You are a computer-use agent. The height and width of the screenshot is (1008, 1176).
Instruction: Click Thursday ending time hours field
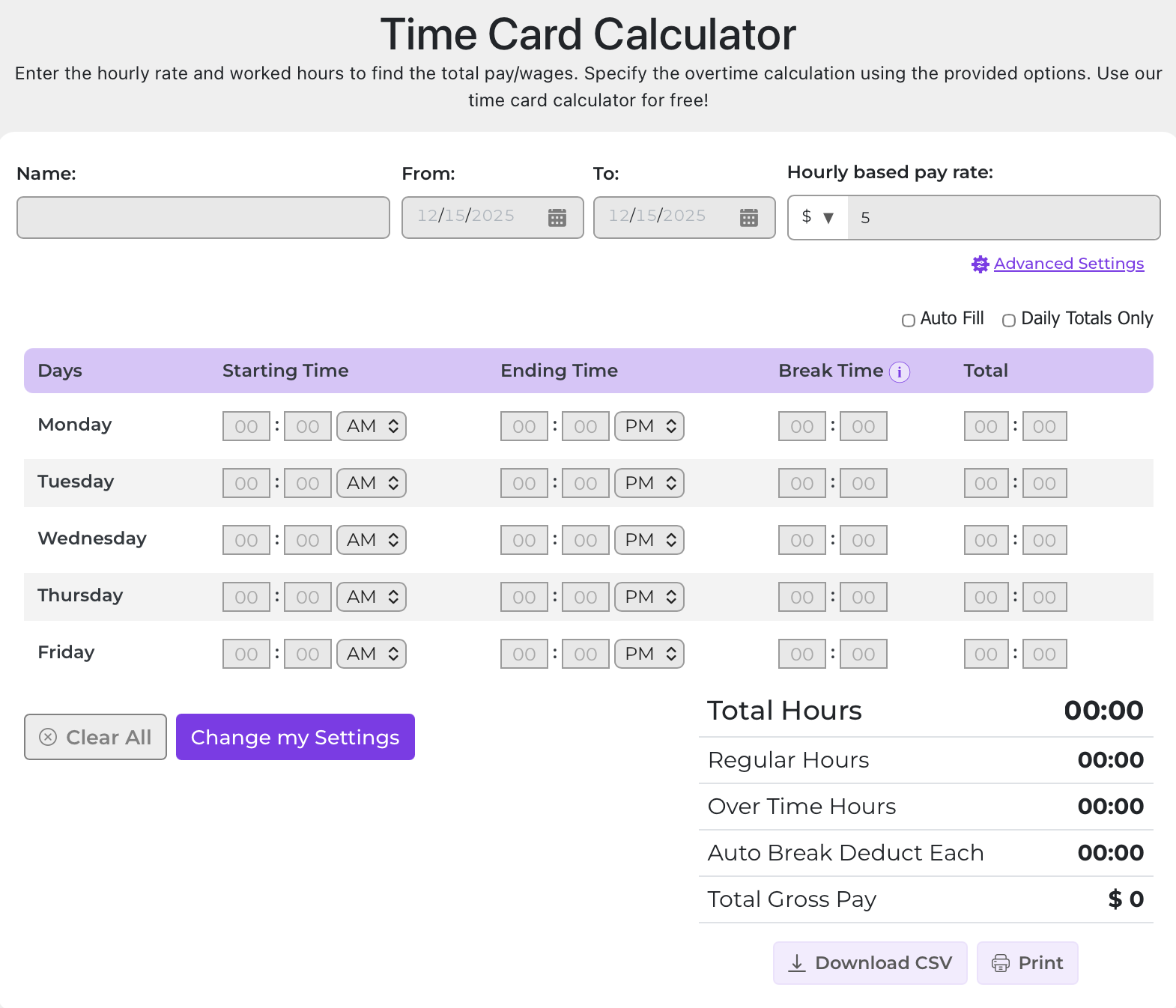tap(524, 598)
